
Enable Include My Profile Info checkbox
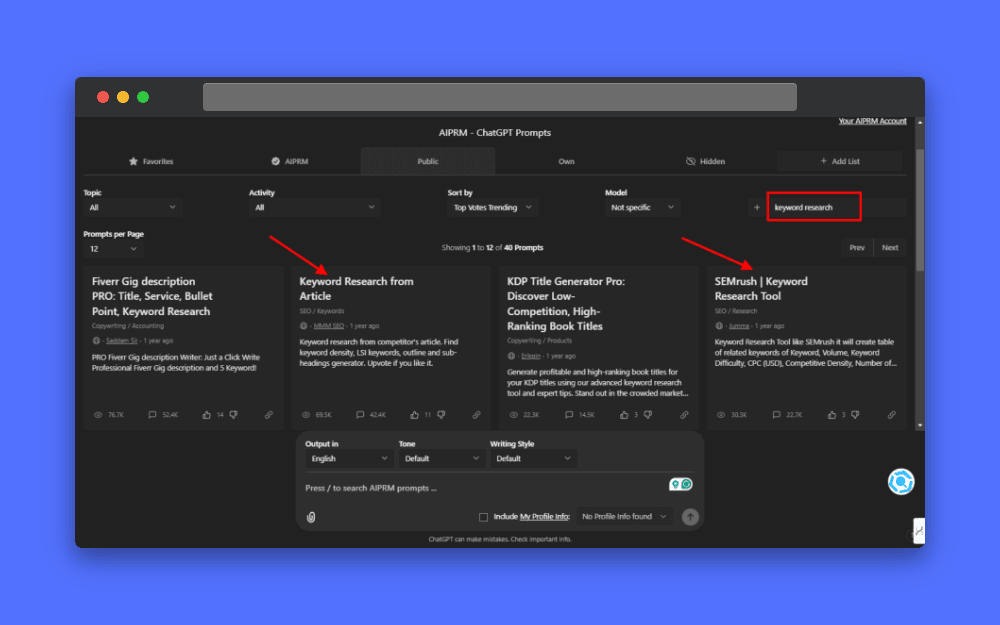(x=483, y=517)
